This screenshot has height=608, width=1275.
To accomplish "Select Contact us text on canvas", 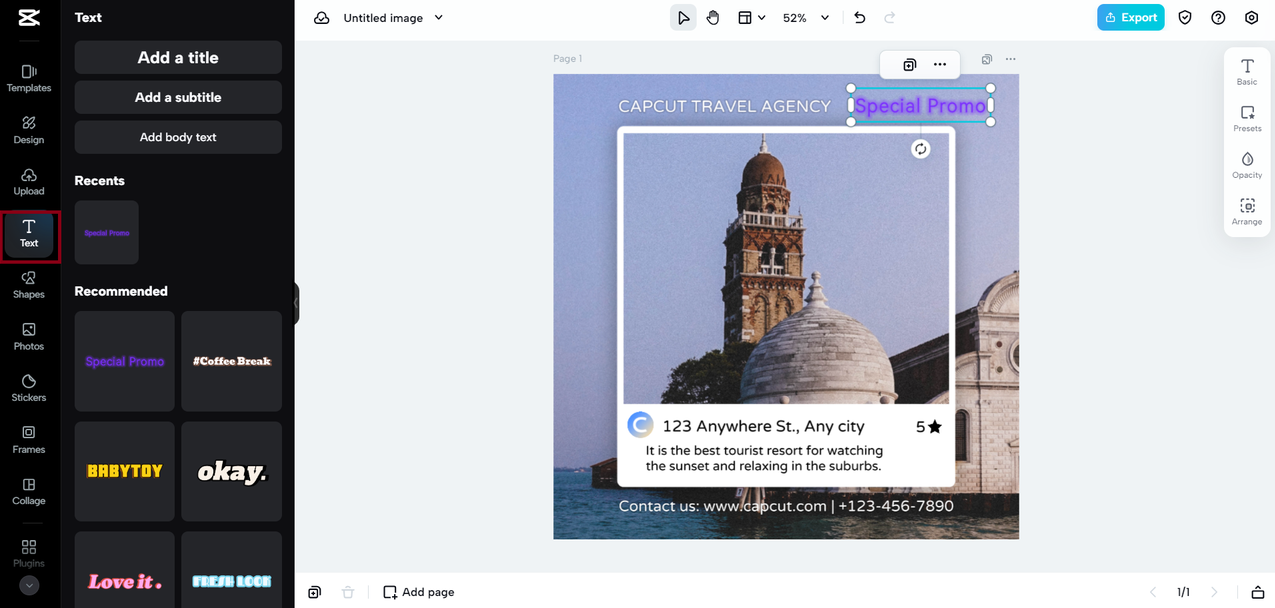I will [x=786, y=506].
